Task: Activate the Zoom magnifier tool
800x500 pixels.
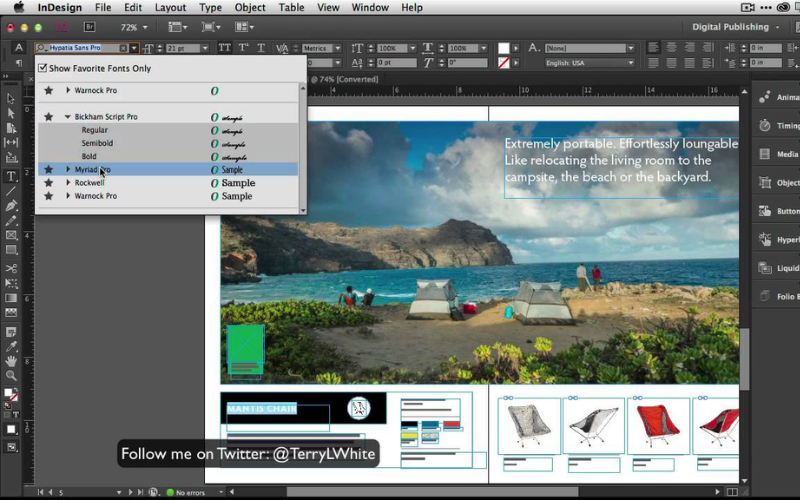Action: point(11,376)
